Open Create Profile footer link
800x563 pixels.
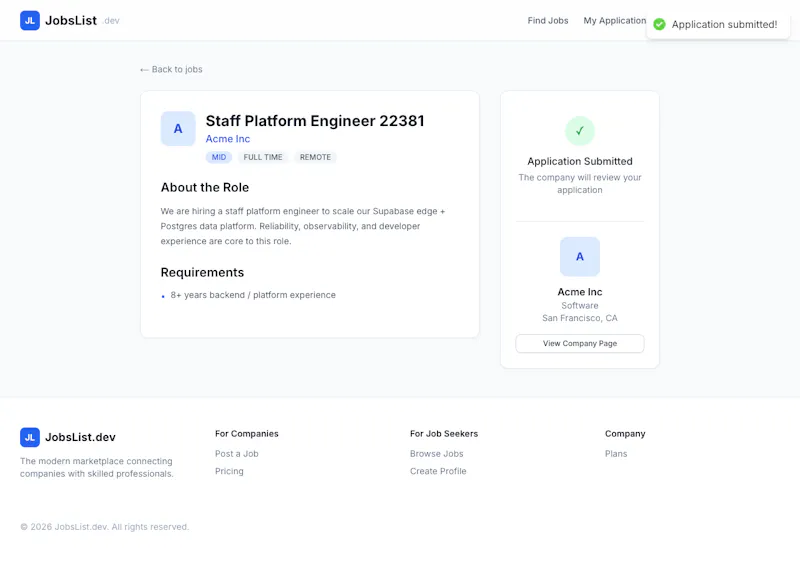(x=438, y=471)
